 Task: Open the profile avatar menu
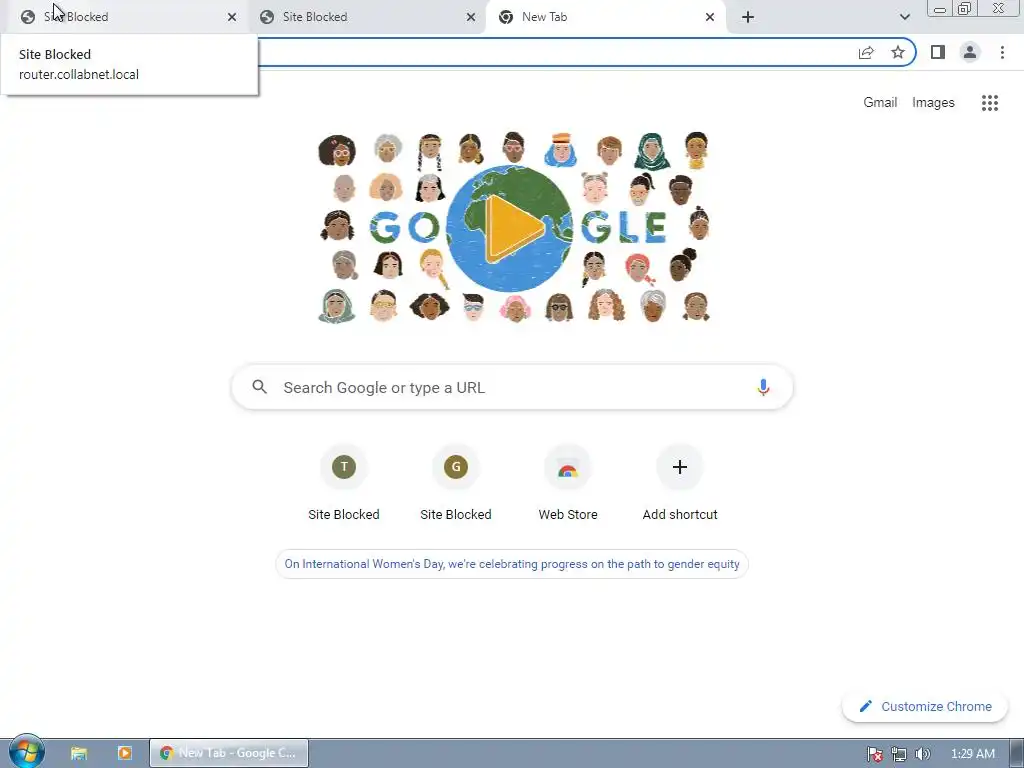[970, 52]
